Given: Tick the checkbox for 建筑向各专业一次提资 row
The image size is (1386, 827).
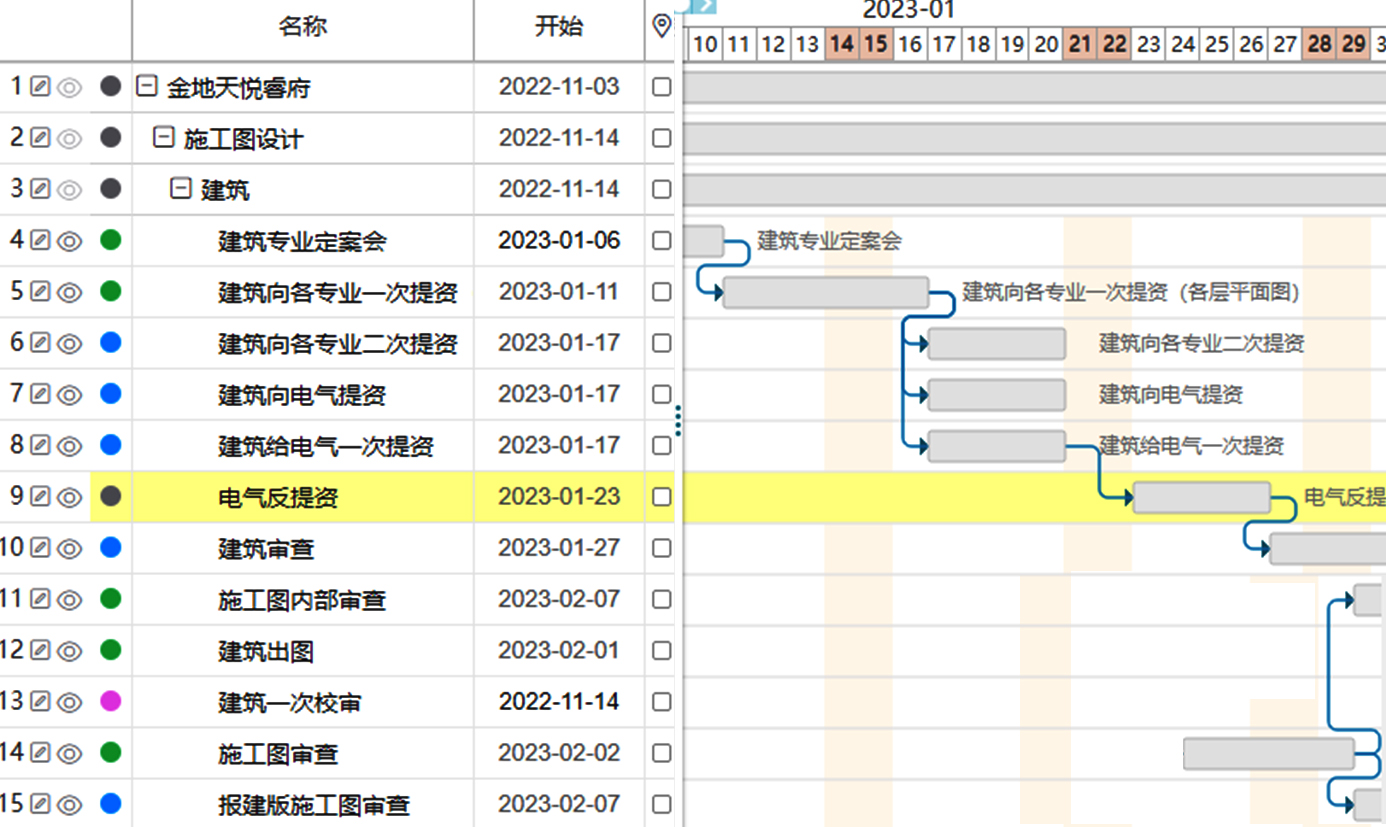Looking at the screenshot, I should click(x=661, y=292).
